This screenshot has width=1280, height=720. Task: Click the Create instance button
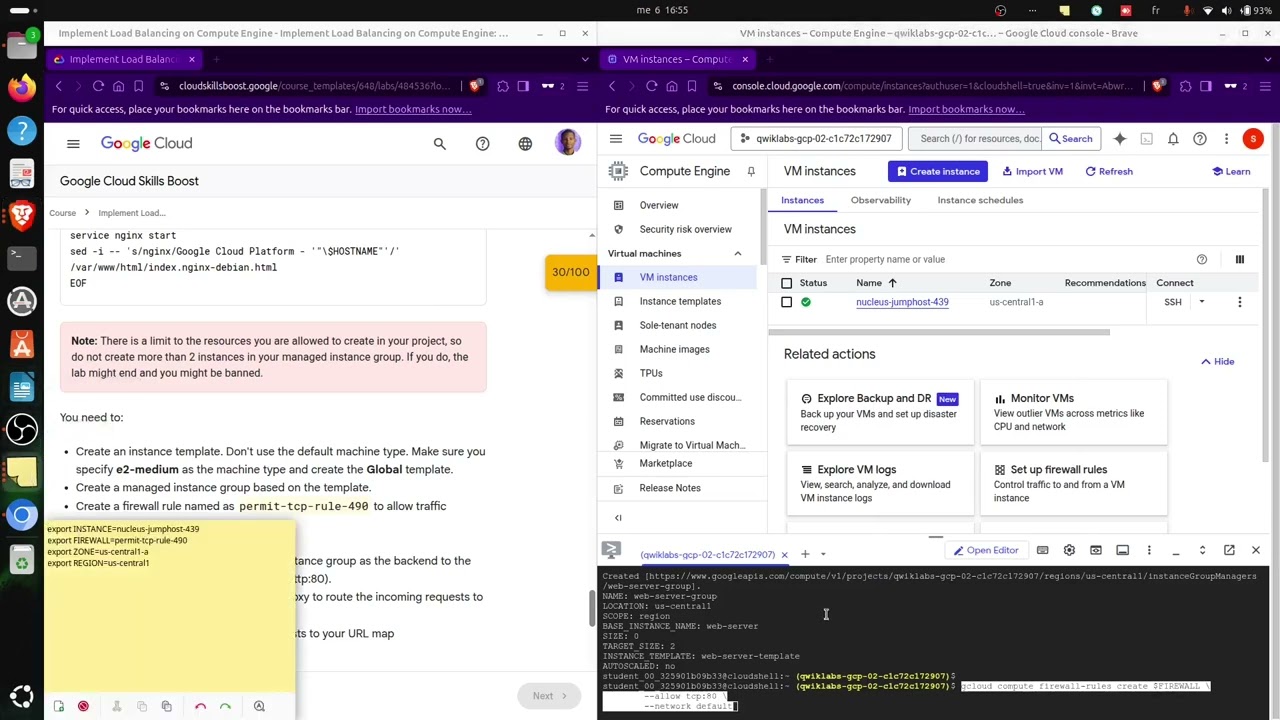[x=938, y=171]
